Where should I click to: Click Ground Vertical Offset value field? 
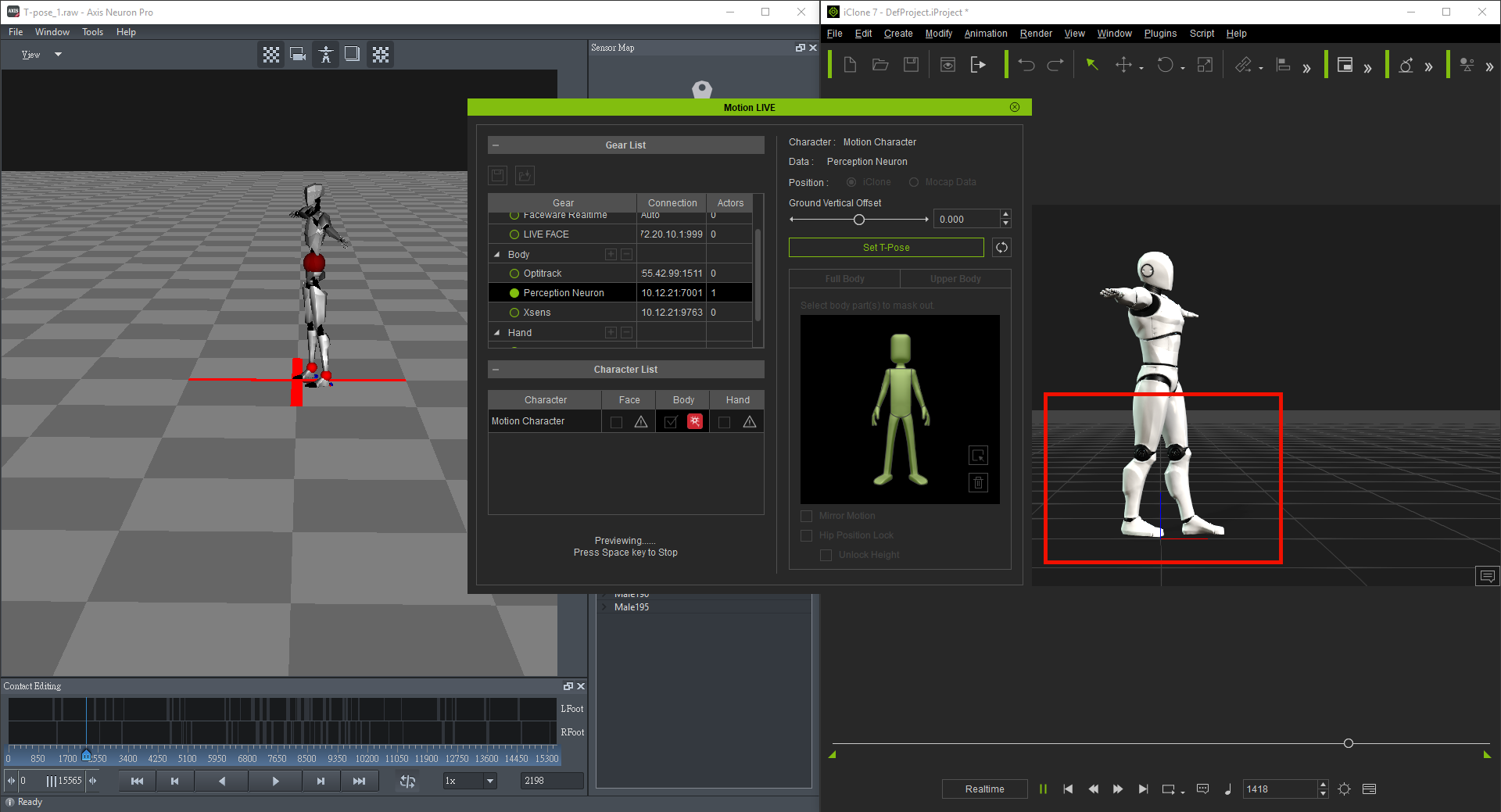click(968, 220)
